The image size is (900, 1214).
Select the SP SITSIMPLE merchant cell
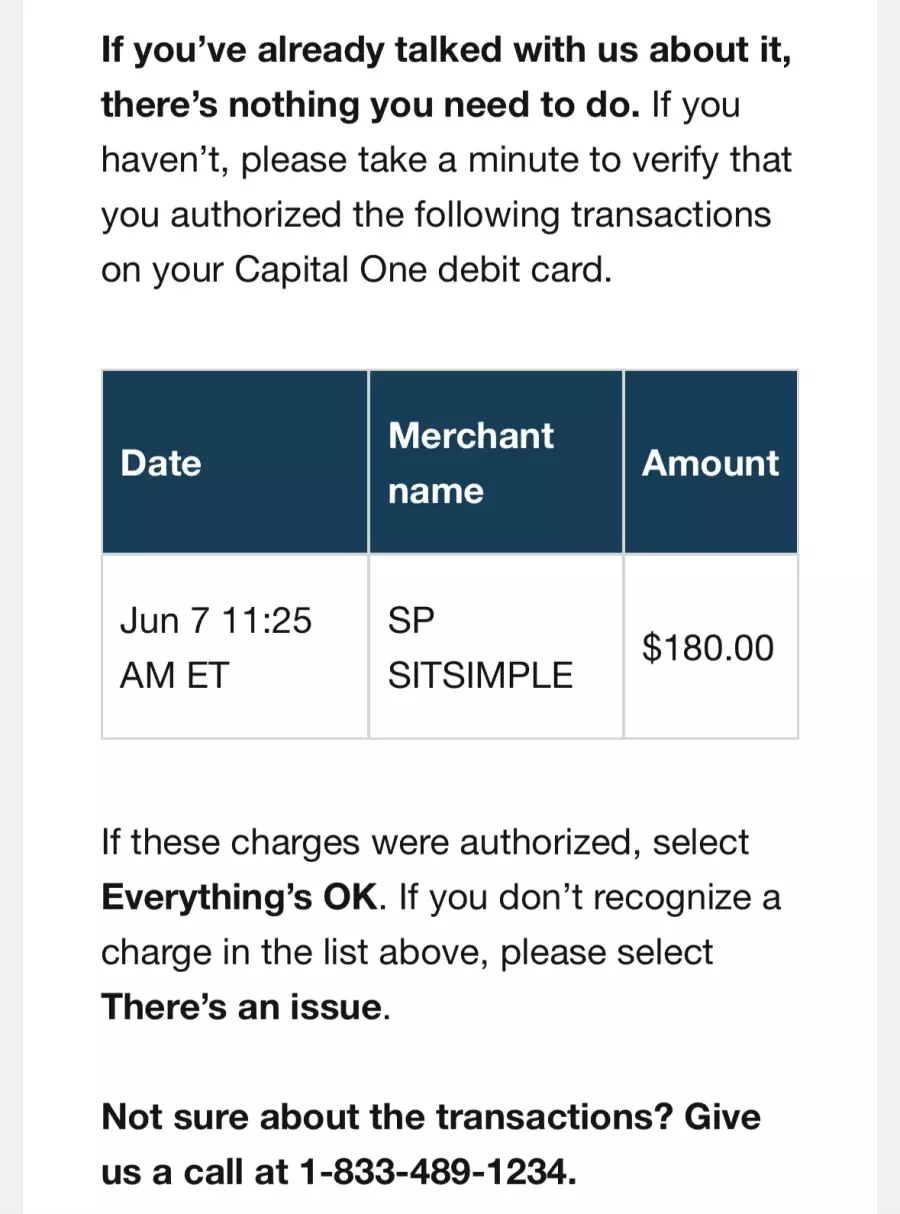pos(496,647)
